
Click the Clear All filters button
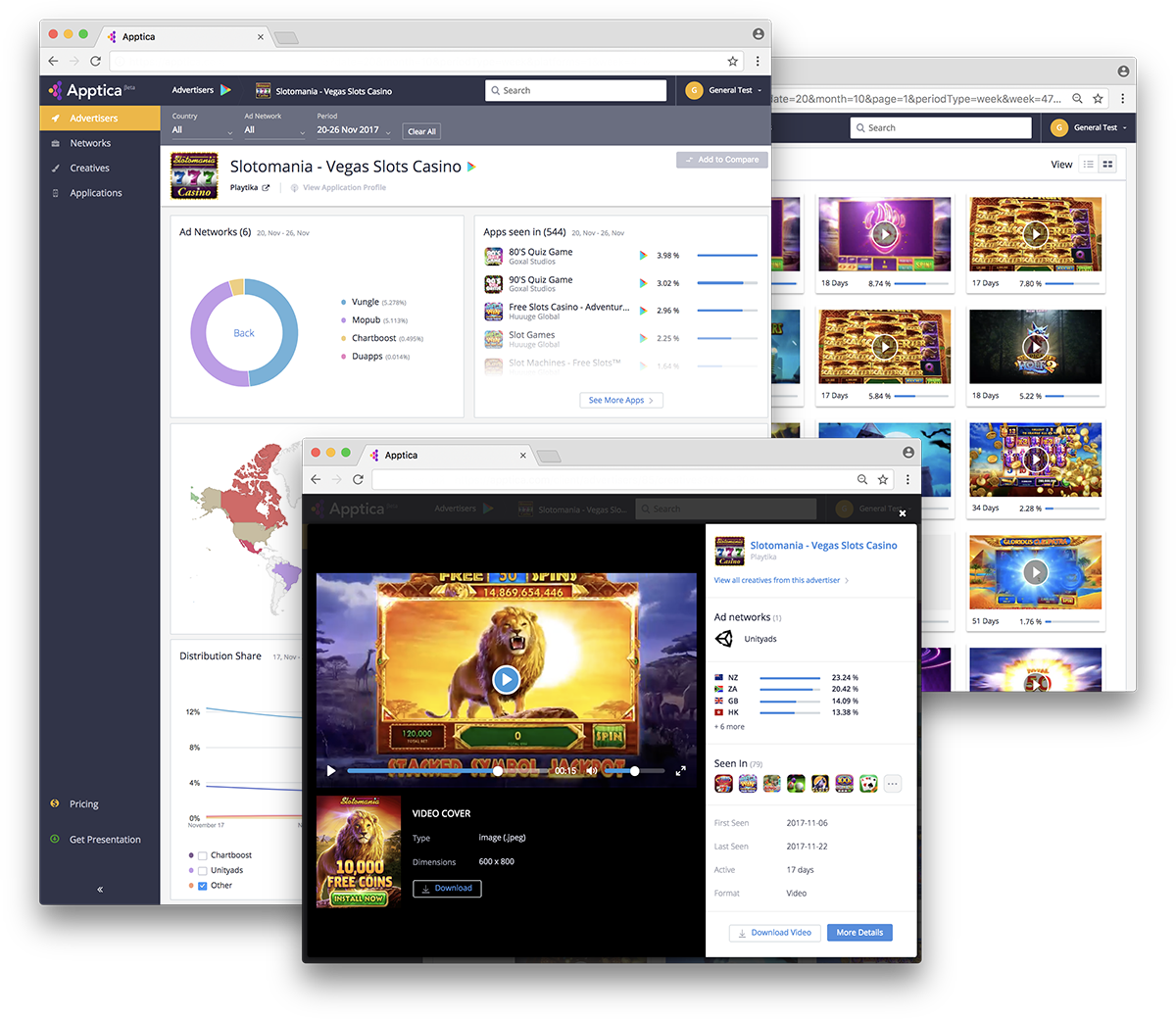click(421, 131)
